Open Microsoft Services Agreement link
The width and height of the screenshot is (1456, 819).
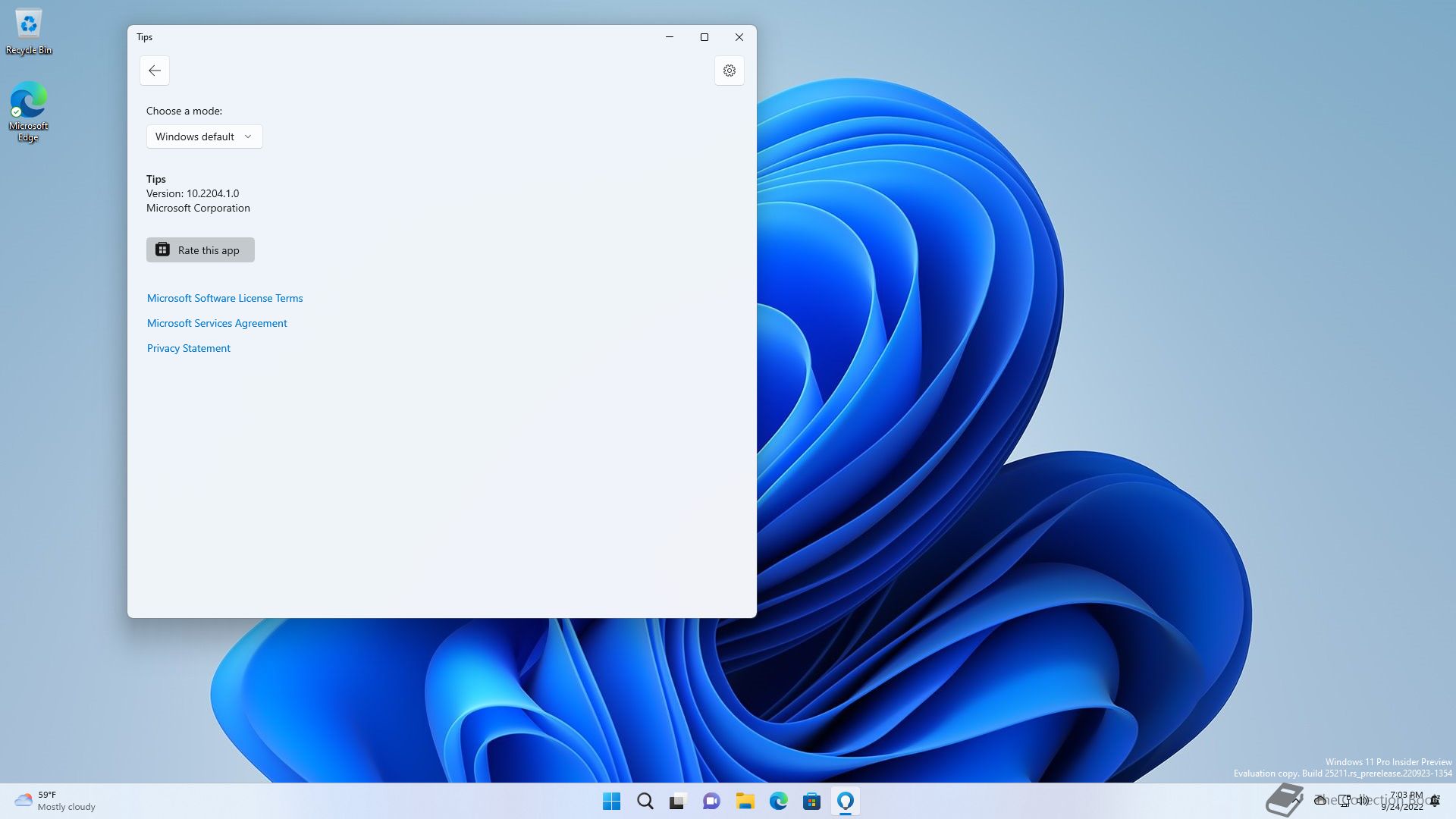point(217,323)
